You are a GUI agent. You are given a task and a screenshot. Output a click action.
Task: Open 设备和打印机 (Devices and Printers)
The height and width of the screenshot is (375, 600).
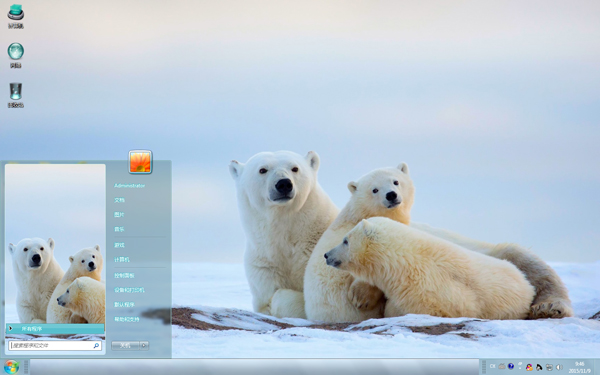click(129, 290)
